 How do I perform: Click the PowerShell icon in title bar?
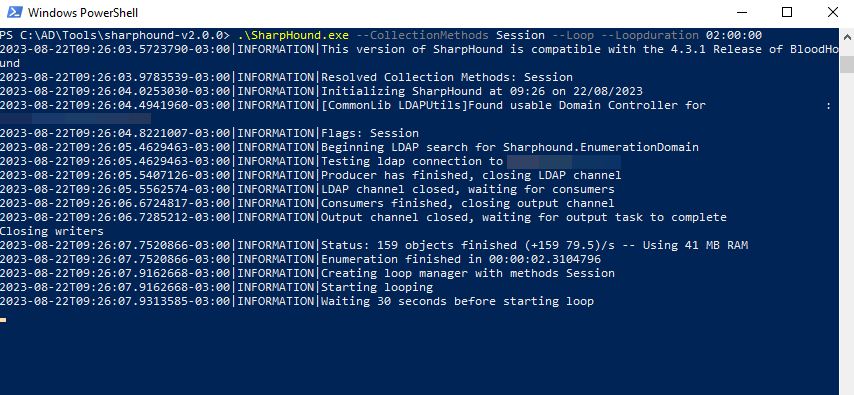pyautogui.click(x=14, y=12)
